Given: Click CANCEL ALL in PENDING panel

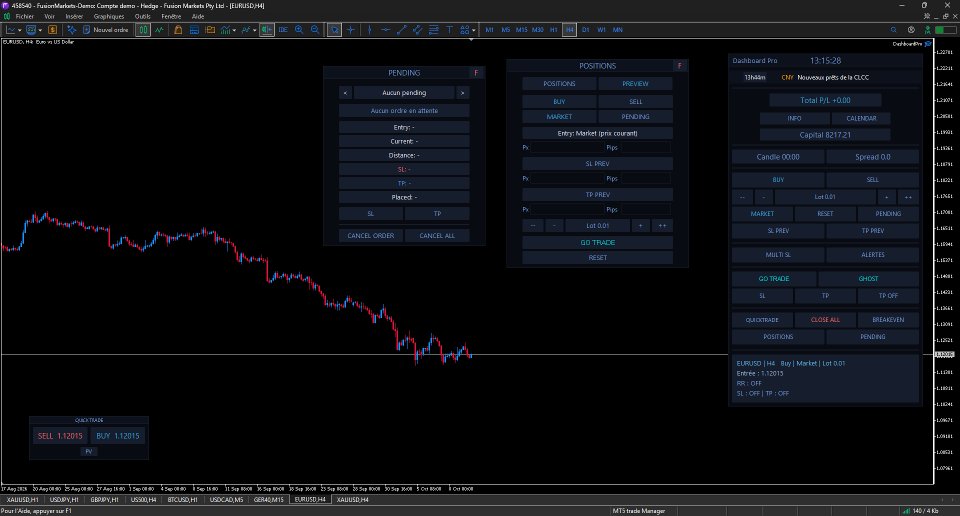Looking at the screenshot, I should coord(437,236).
